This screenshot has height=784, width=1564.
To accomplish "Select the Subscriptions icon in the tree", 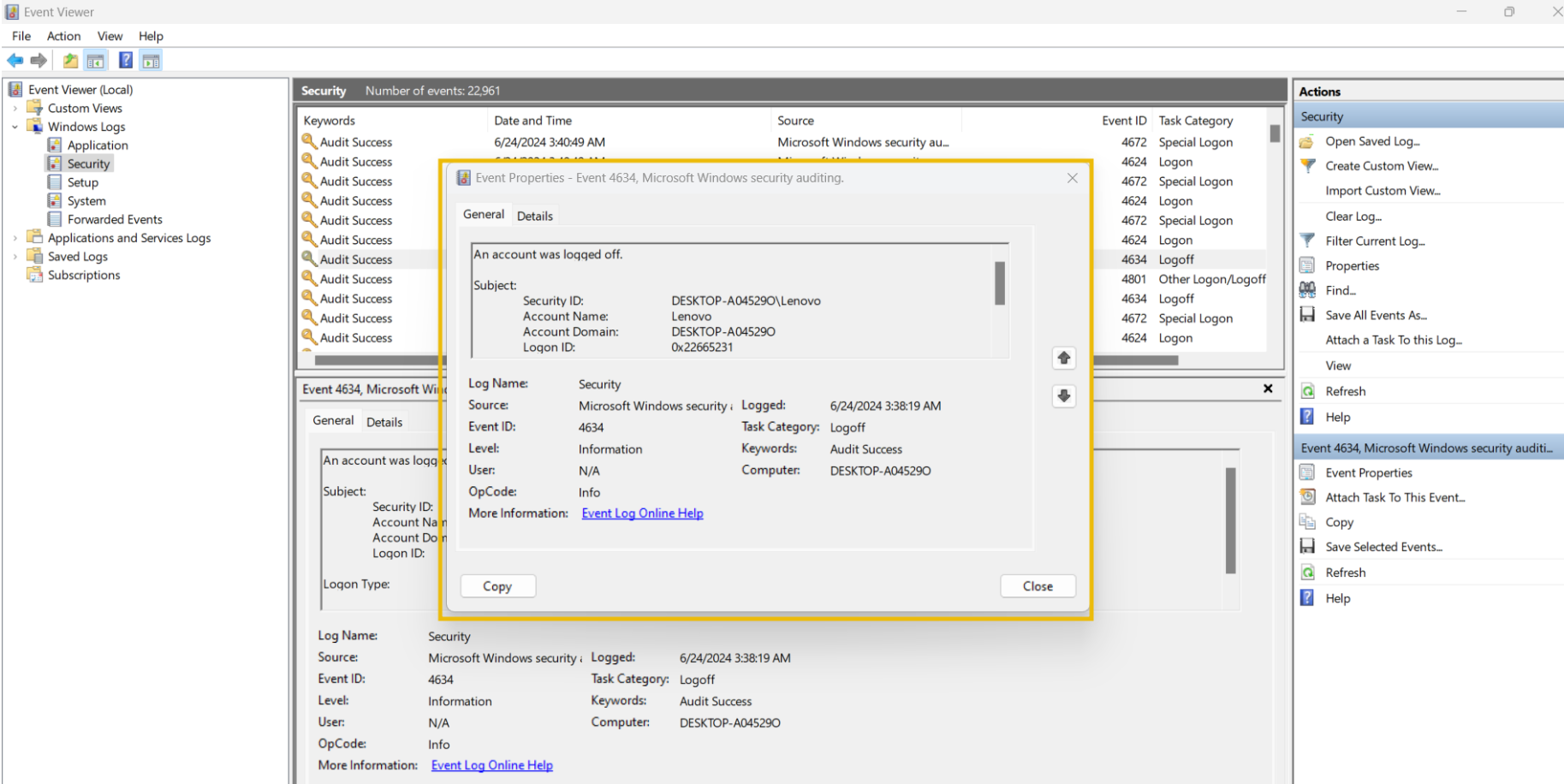I will [34, 275].
